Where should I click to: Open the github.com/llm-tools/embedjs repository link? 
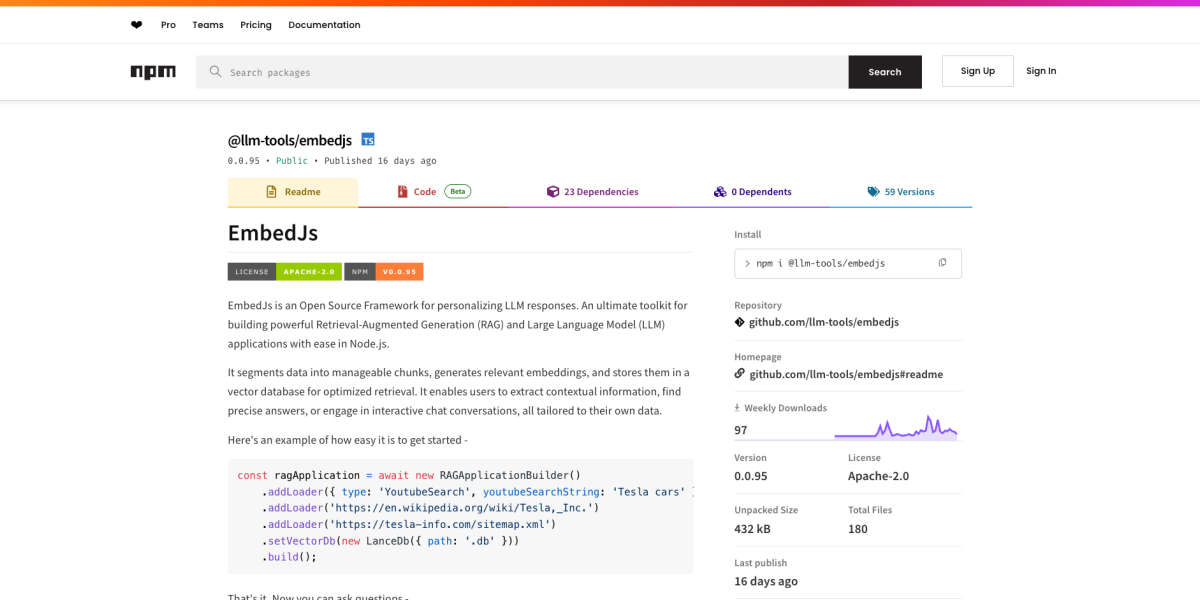click(x=823, y=321)
